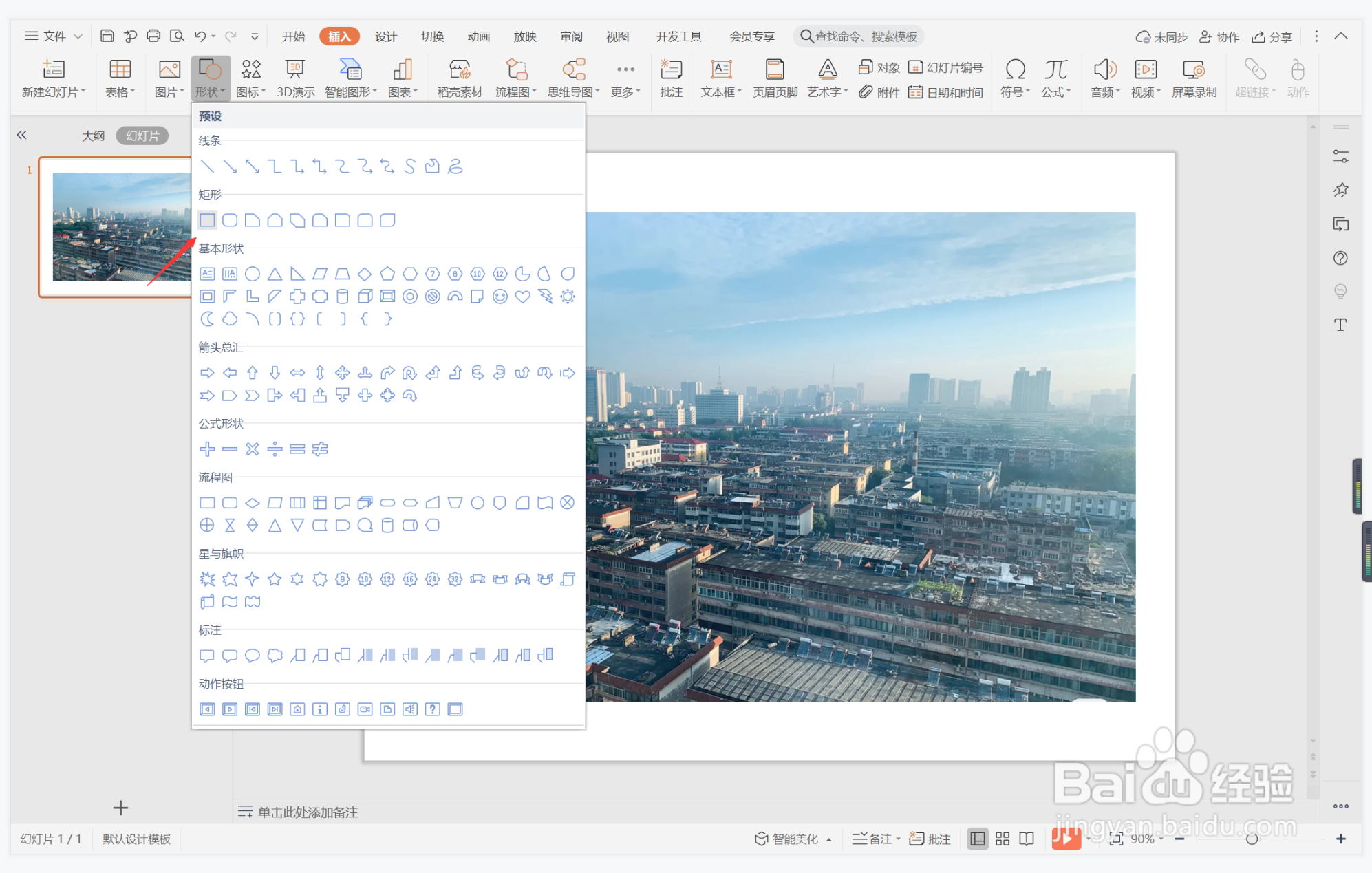Click the Home action button shape
Image resolution: width=1372 pixels, height=873 pixels.
click(297, 709)
